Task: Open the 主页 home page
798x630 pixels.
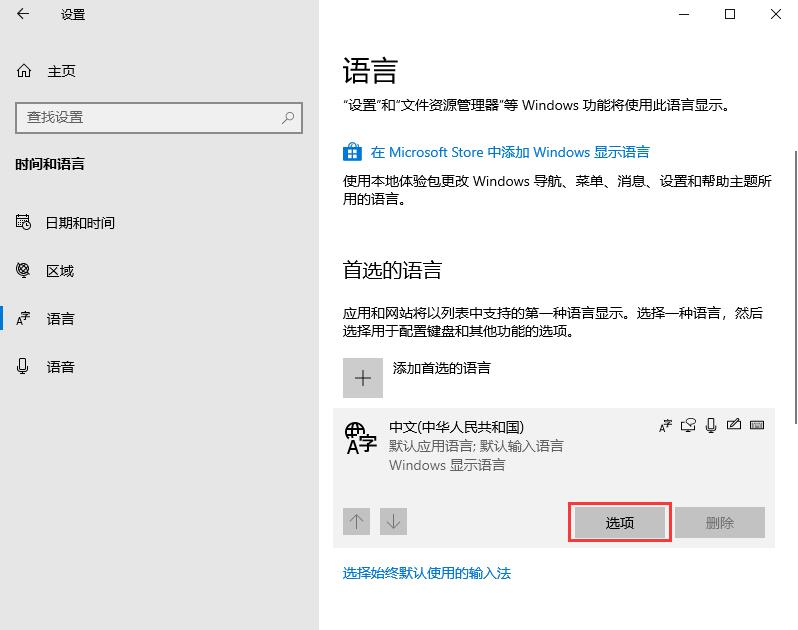Action: pyautogui.click(x=60, y=71)
